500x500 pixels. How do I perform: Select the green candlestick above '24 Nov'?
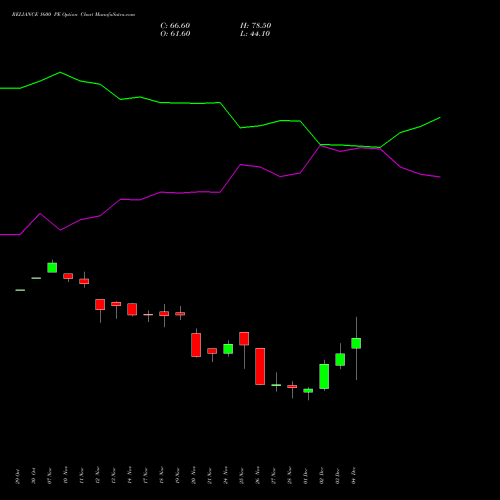tap(228, 349)
